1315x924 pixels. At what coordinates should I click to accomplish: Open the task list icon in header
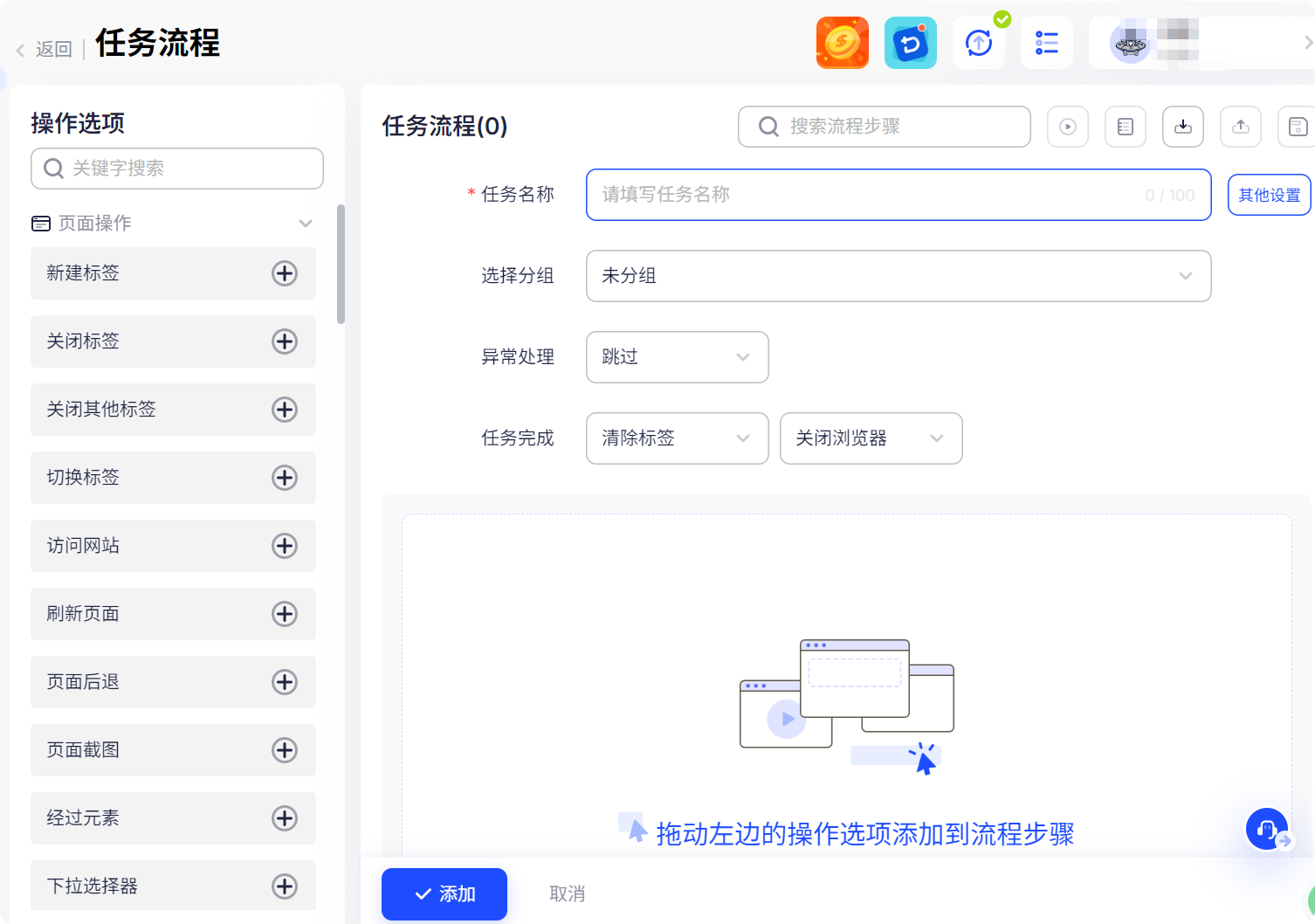coord(1046,43)
